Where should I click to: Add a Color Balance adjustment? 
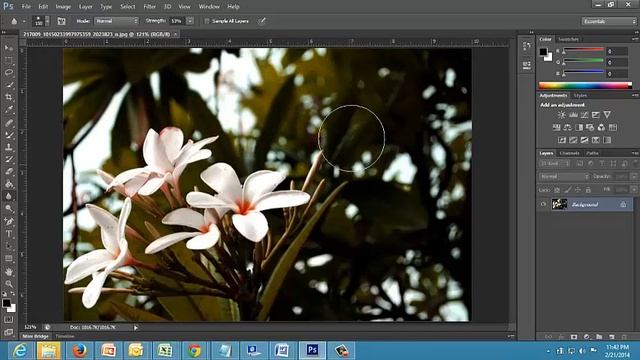pos(568,127)
